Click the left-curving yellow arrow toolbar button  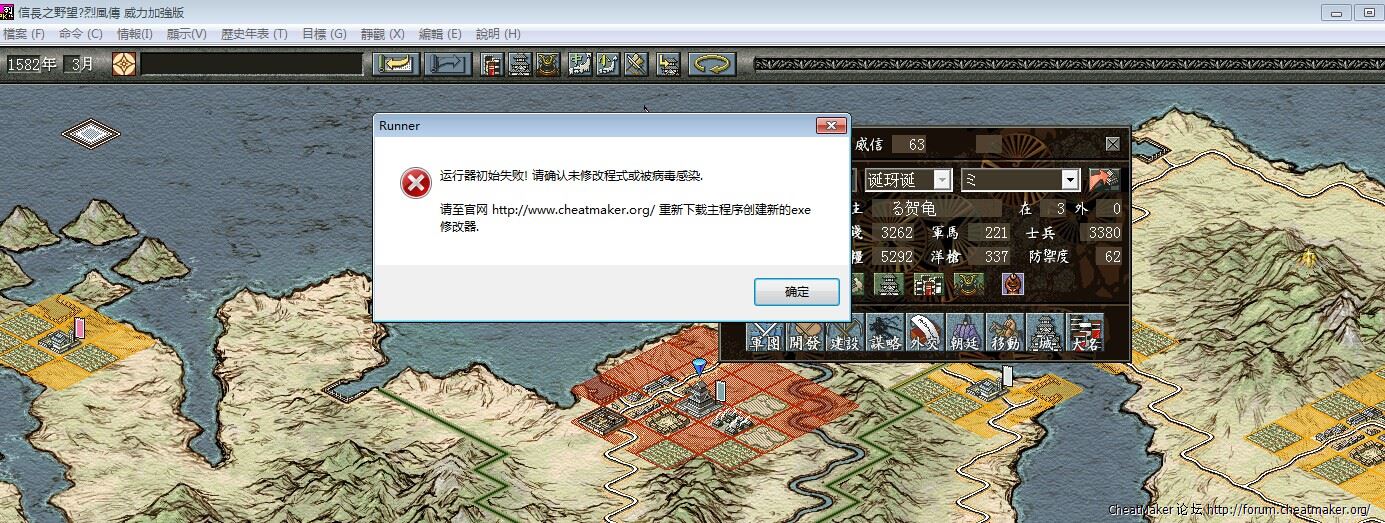396,64
